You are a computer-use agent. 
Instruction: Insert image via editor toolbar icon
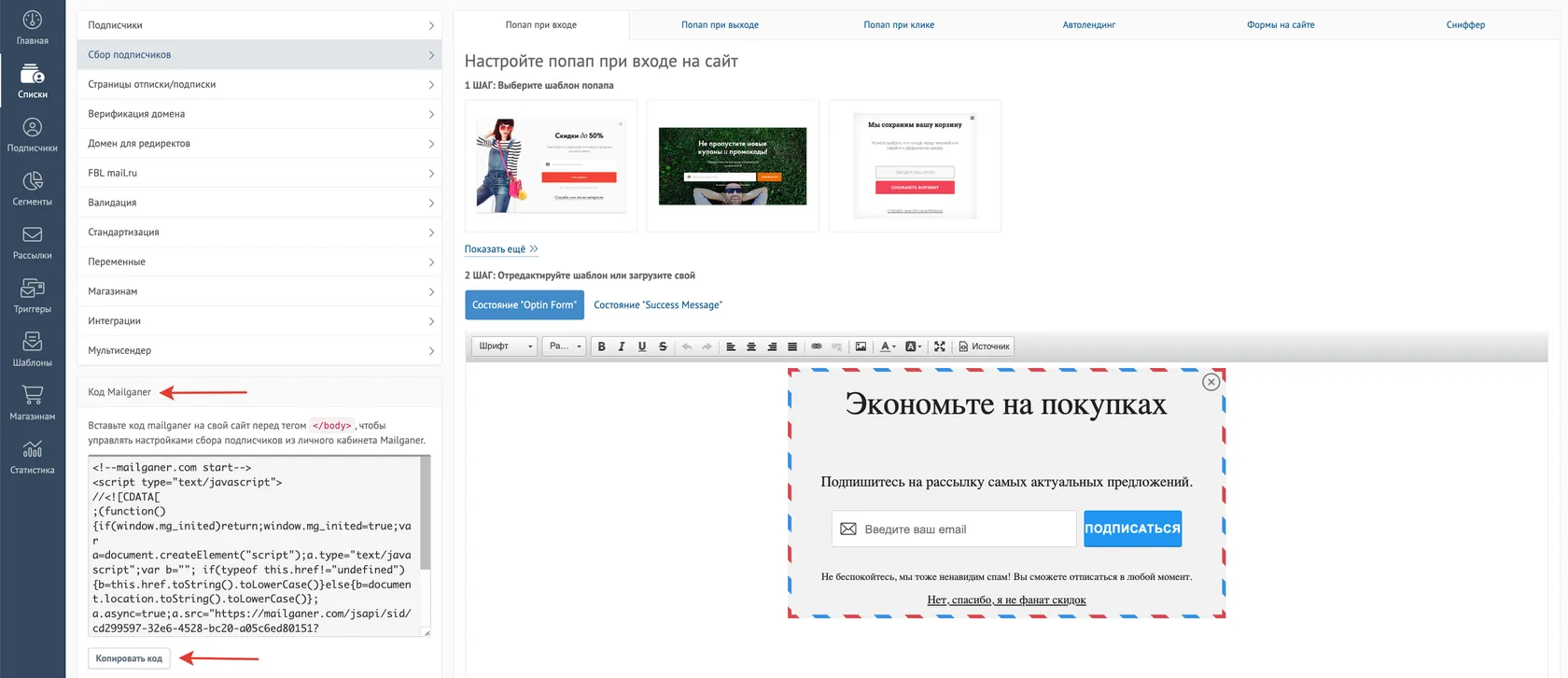(861, 346)
